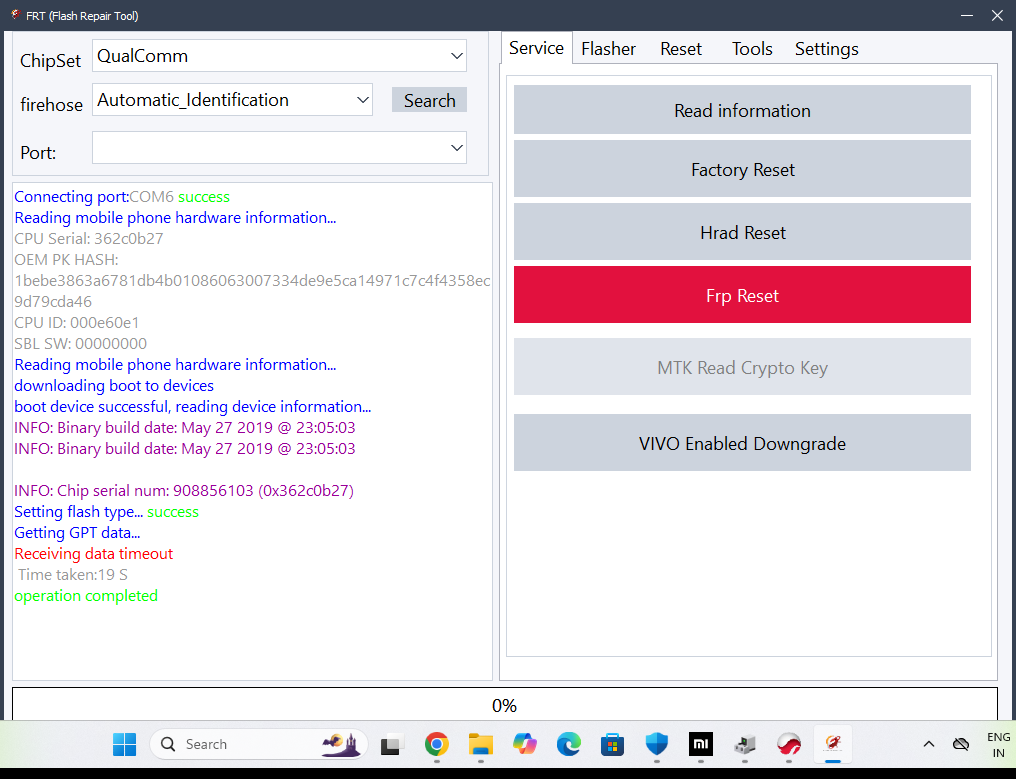Open Task View from the taskbar

[392, 744]
